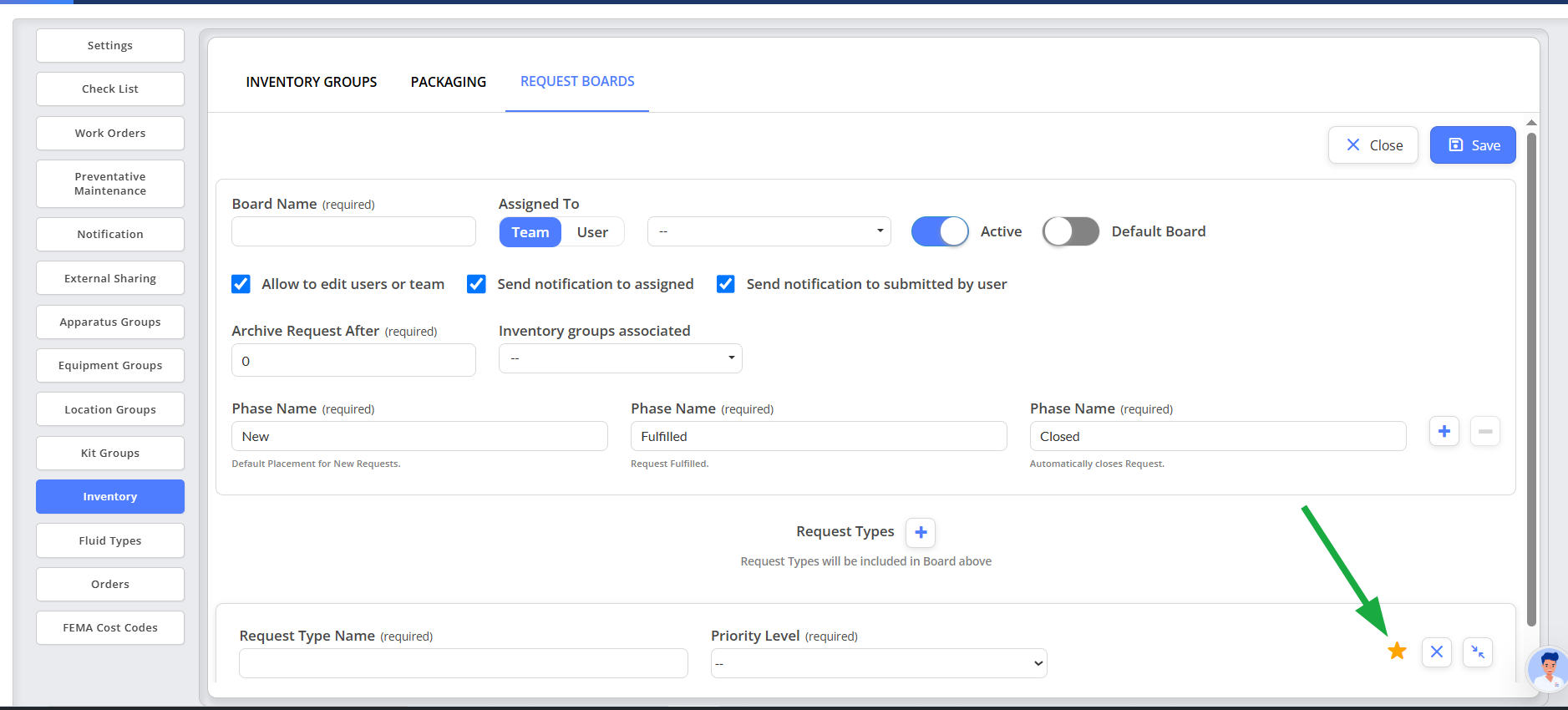
Task: Click the orange star favorite icon
Action: click(1397, 652)
